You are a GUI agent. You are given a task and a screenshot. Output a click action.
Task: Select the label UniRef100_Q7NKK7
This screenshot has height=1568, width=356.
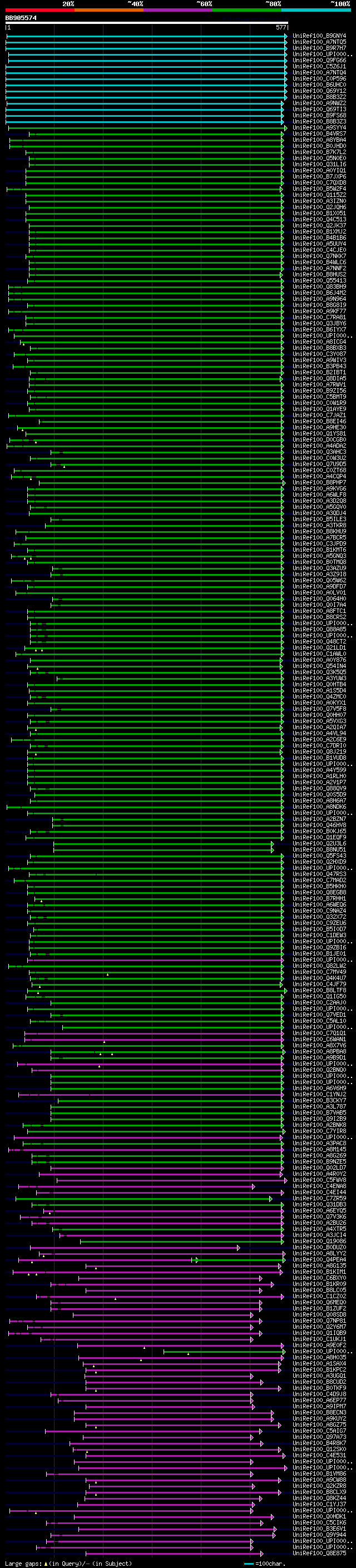319,256
